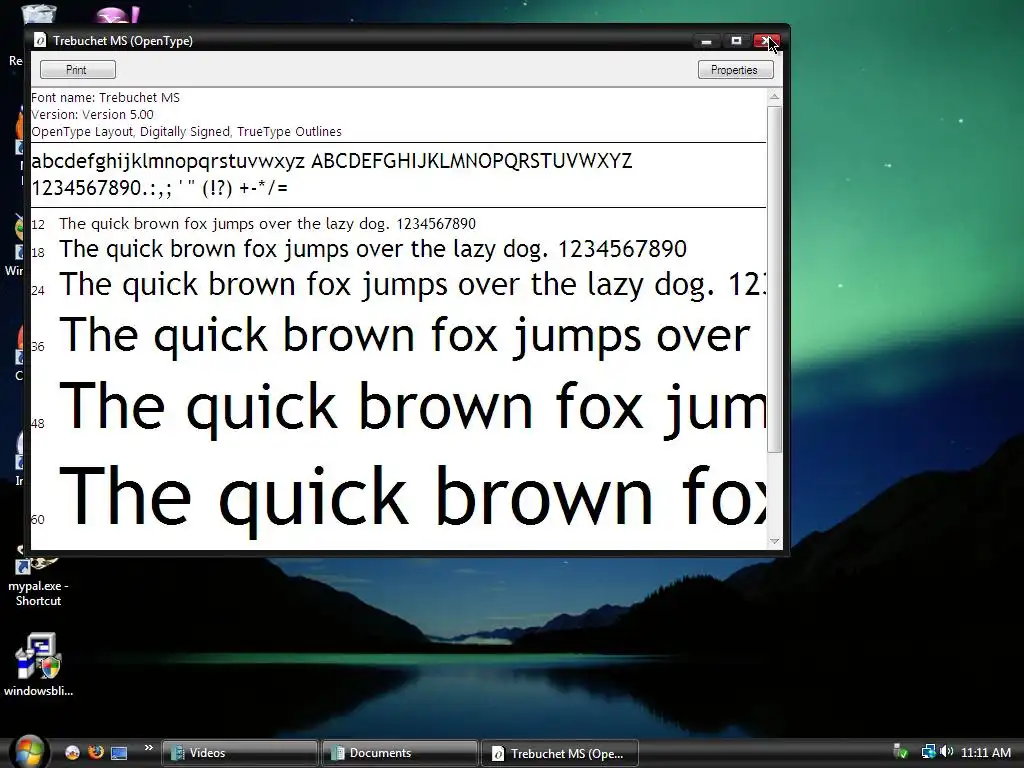This screenshot has height=768, width=1024.
Task: Click the 'Font name: Trebuchet MS' text
Action: pos(105,98)
